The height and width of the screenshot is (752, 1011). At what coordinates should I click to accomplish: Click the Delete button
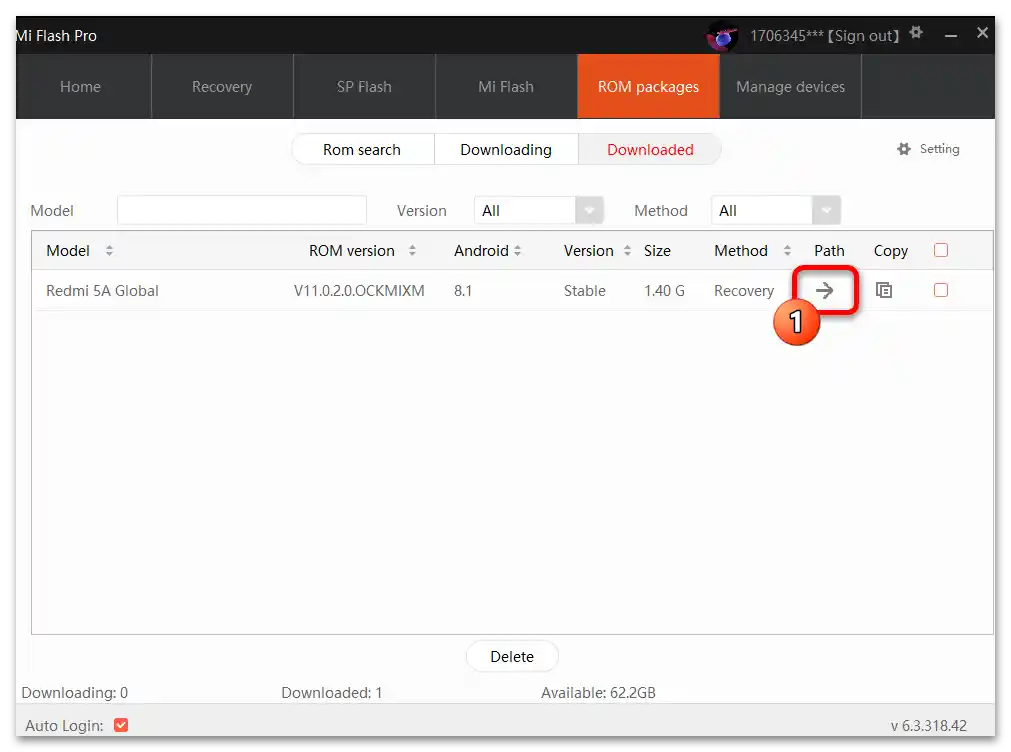pos(512,657)
